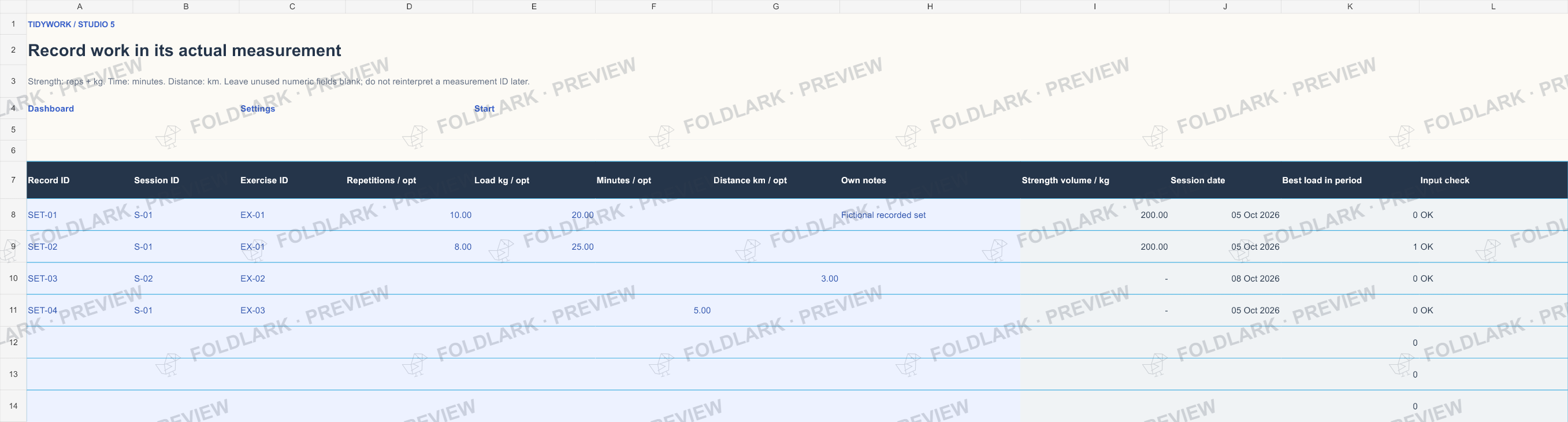Click the 'Best load in period' header cell
The height and width of the screenshot is (422, 1568).
click(x=1350, y=180)
